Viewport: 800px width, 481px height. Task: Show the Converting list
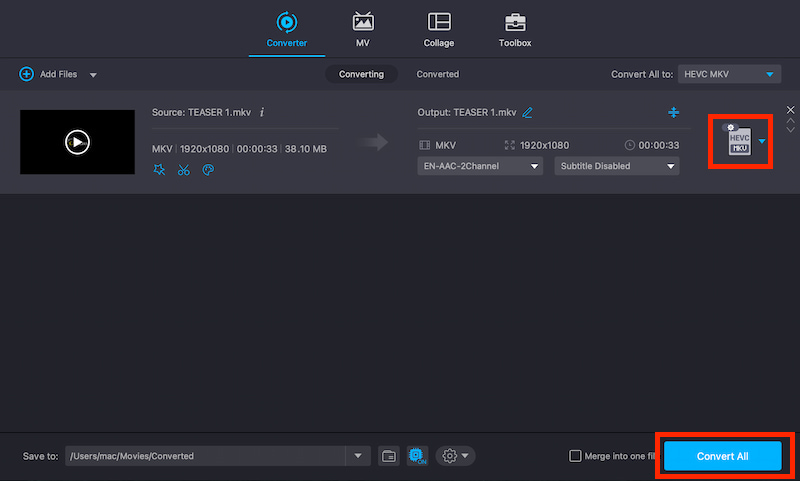361,74
